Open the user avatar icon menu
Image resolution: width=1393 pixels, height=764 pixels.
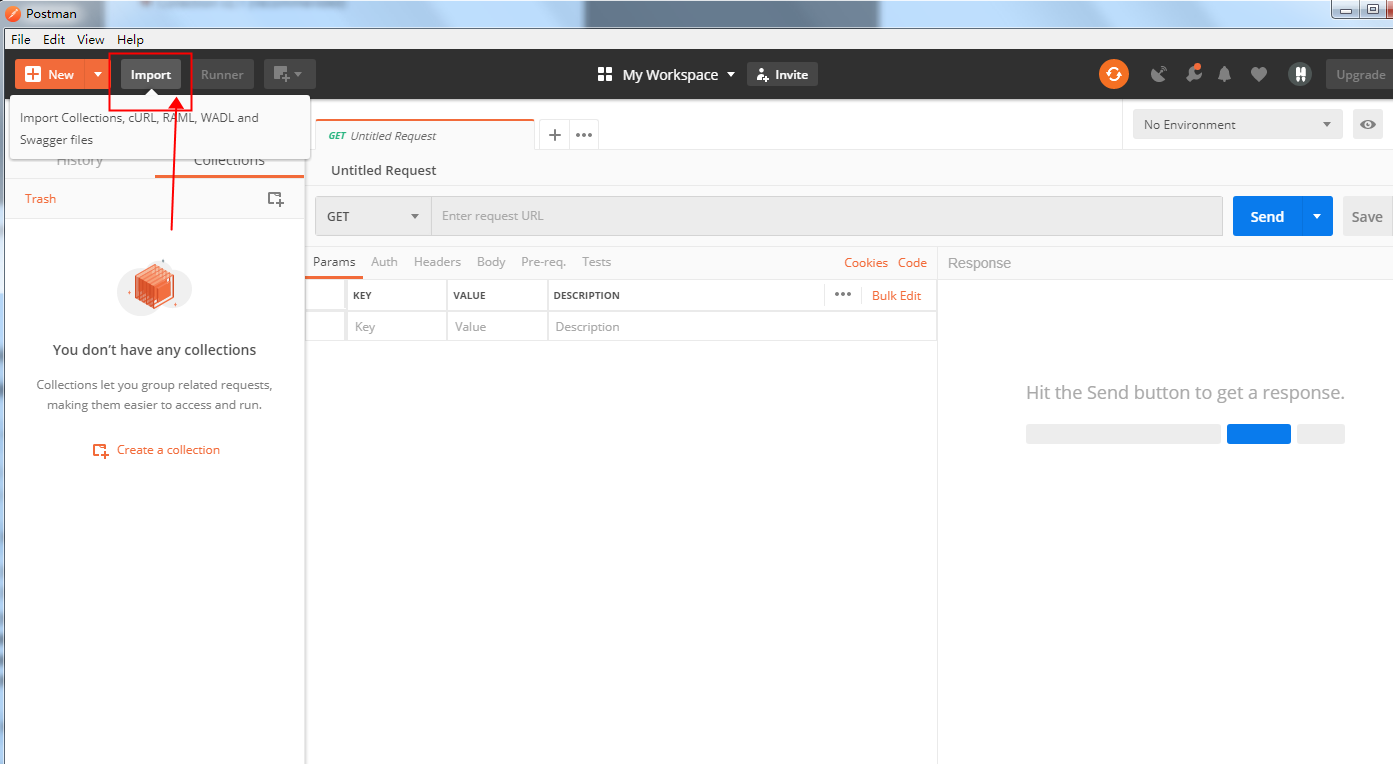(x=1300, y=74)
